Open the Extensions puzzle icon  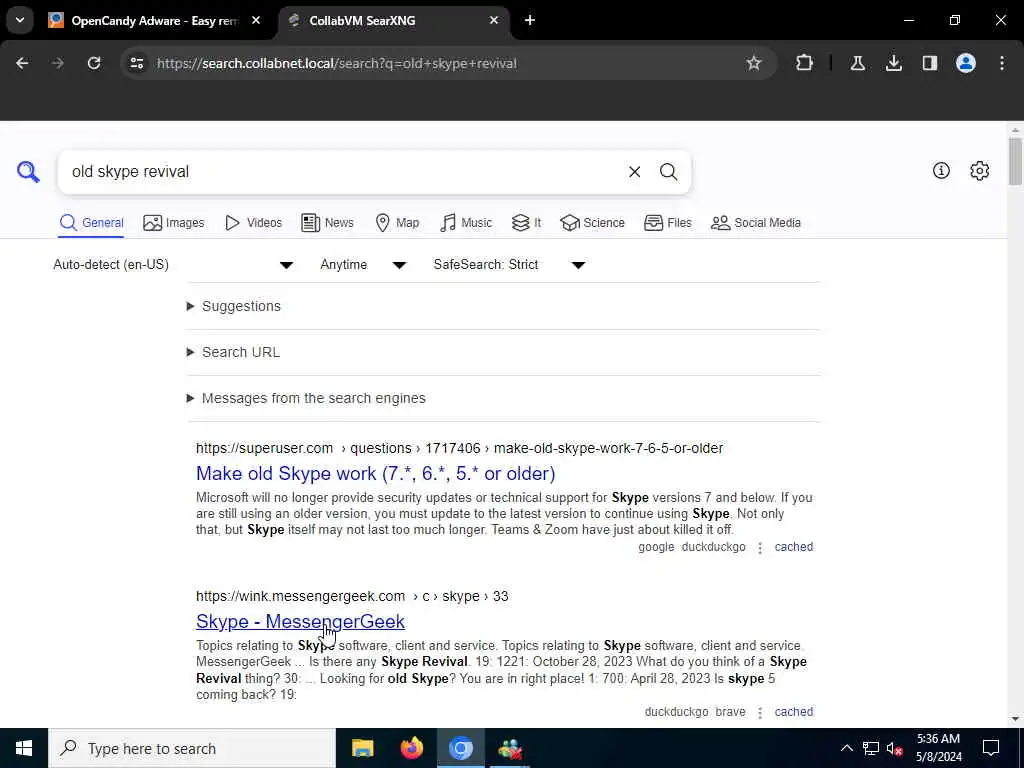pos(805,63)
